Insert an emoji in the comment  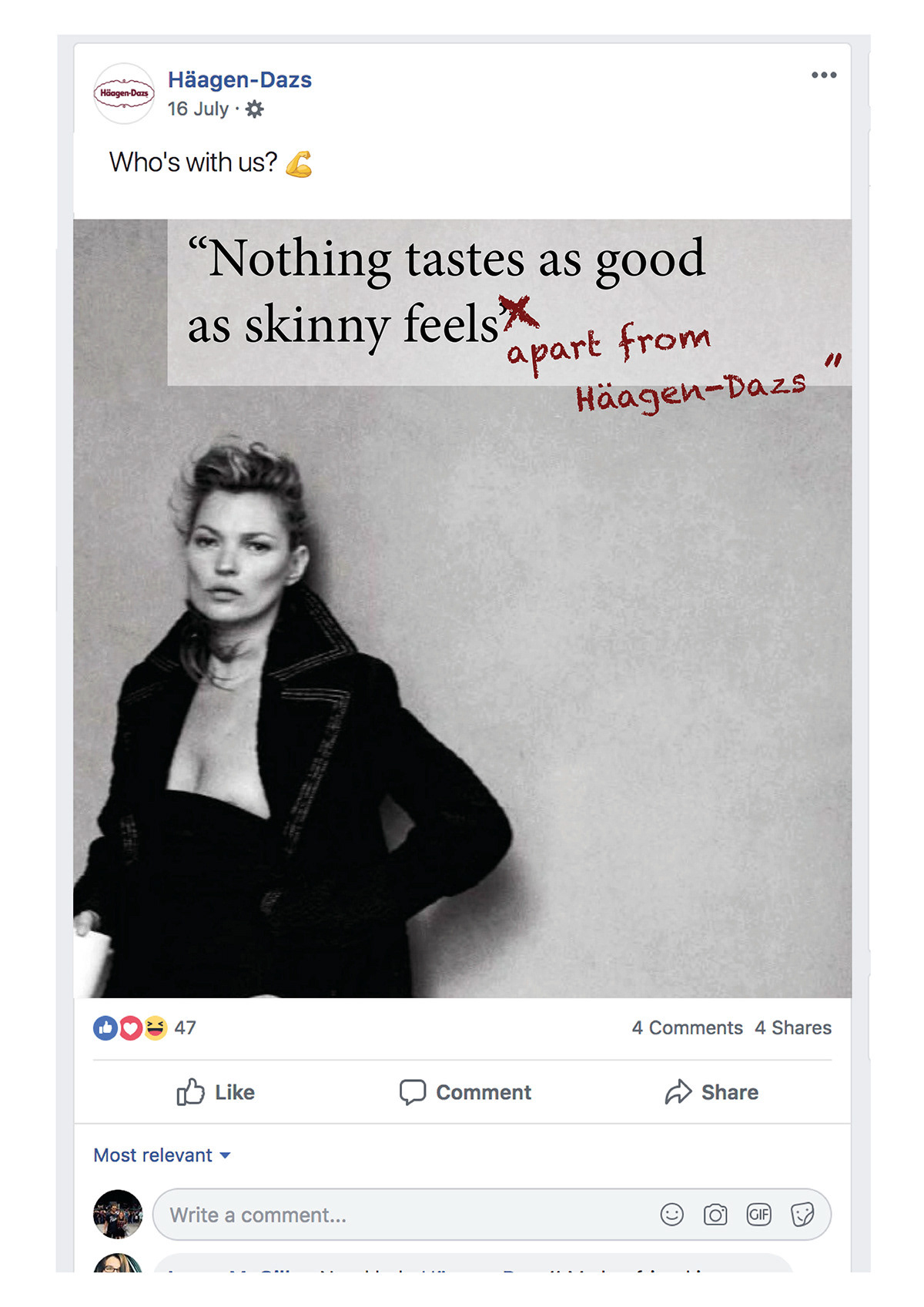tap(671, 1215)
